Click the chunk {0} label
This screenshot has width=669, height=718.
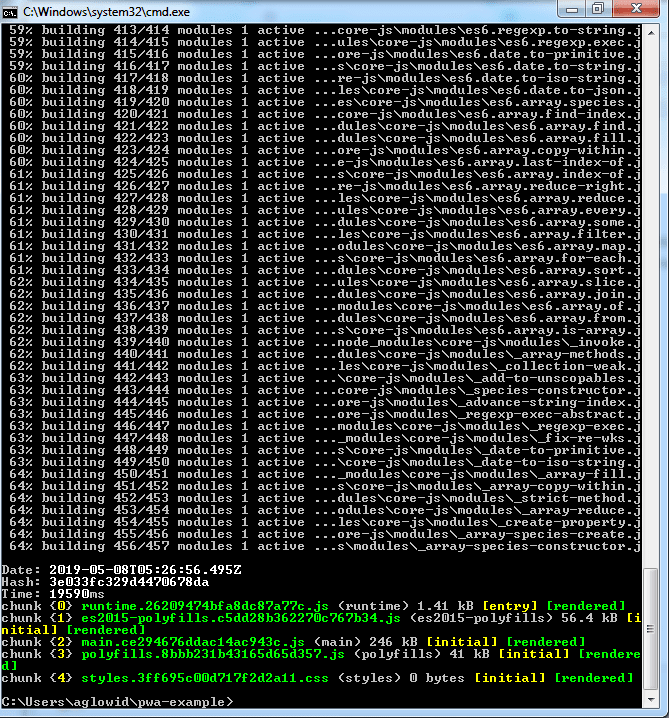click(x=37, y=606)
